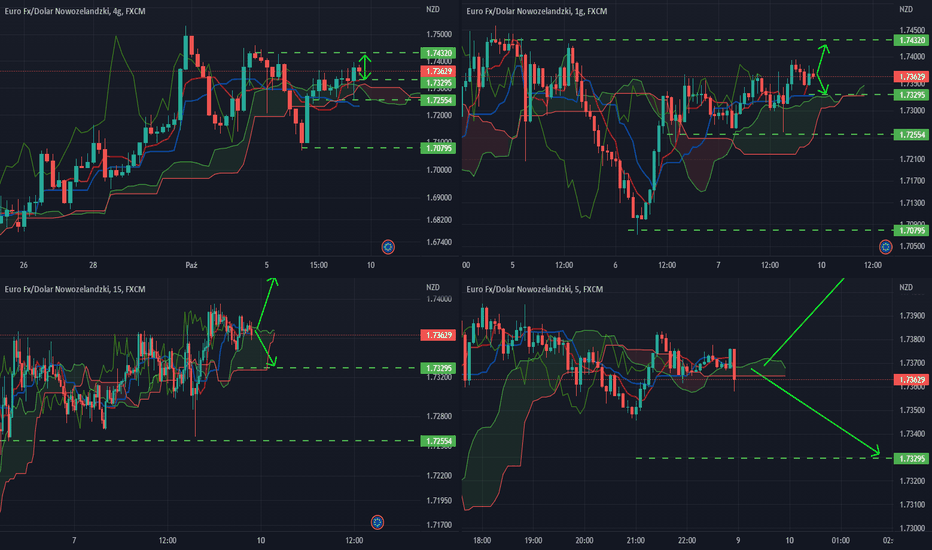The width and height of the screenshot is (932, 550).
Task: Select the 1.72554 level label on 15-minute chart
Action: pos(438,441)
